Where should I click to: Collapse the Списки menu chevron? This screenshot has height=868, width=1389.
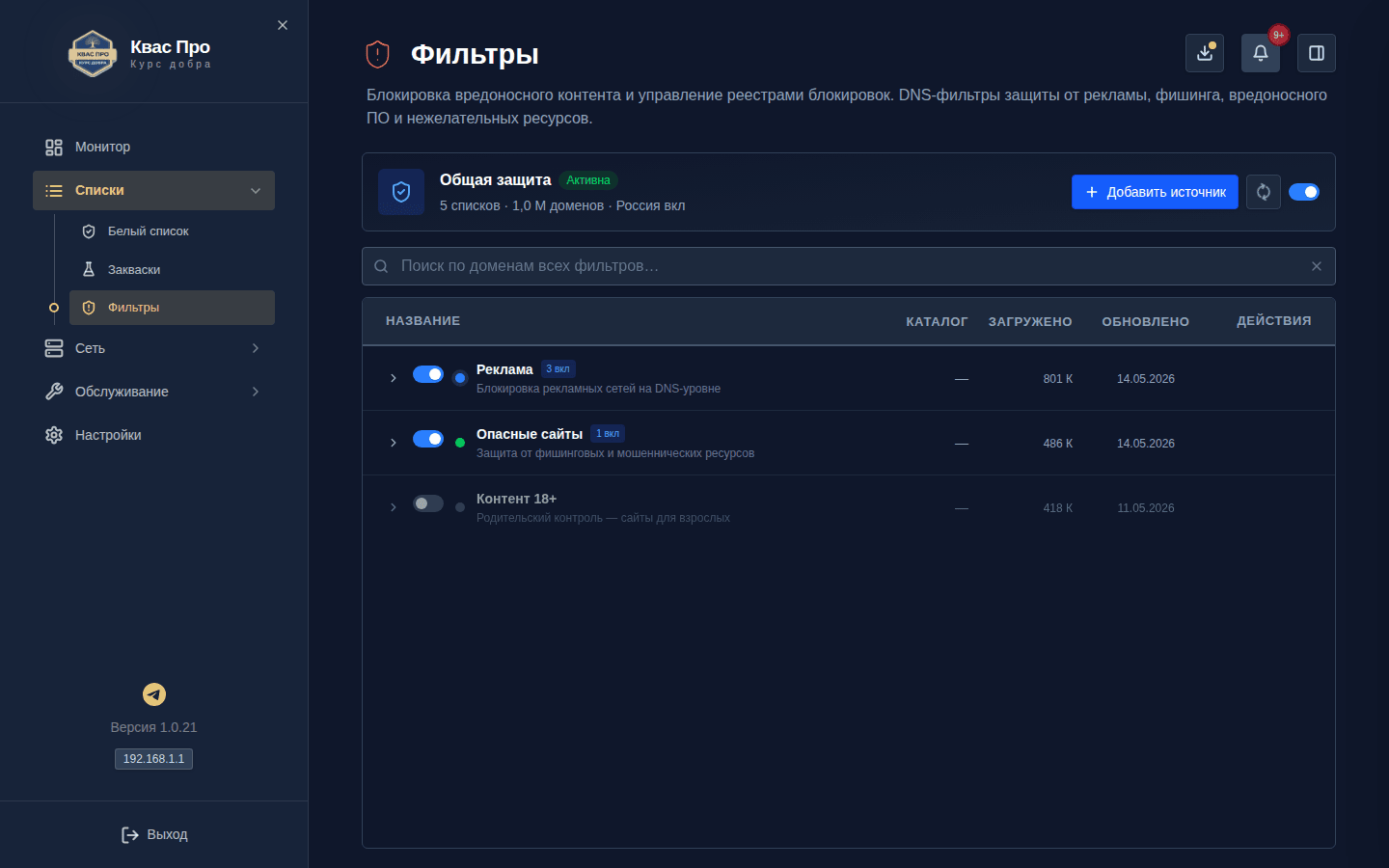tap(256, 191)
